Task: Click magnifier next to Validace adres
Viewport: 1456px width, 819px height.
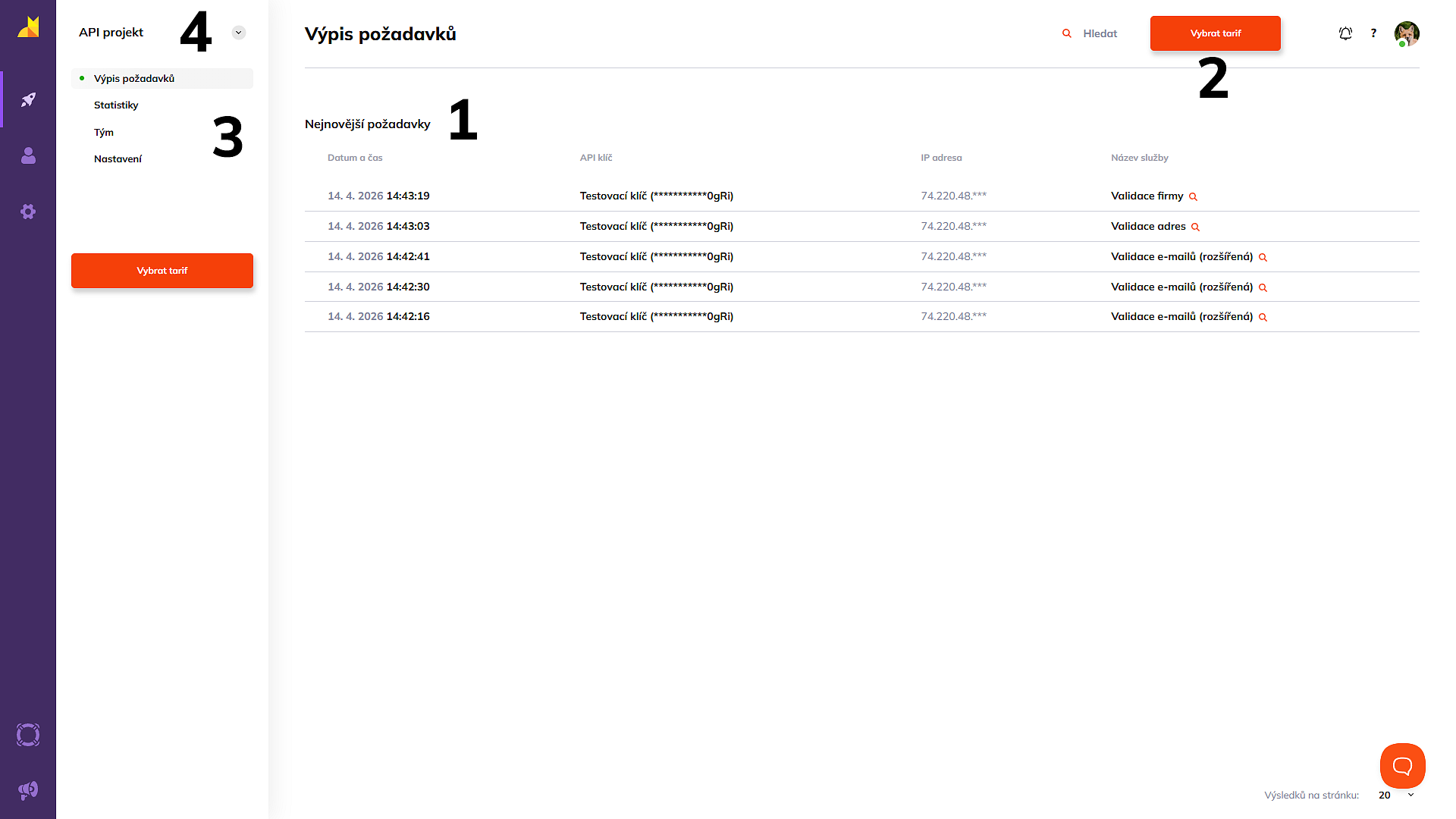Action: pyautogui.click(x=1195, y=227)
